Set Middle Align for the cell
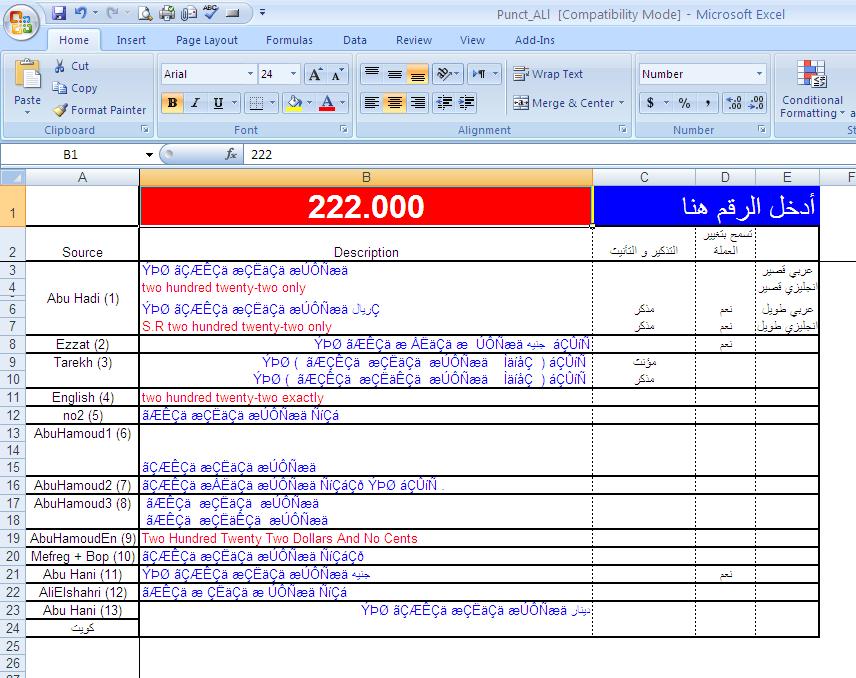 coord(395,74)
